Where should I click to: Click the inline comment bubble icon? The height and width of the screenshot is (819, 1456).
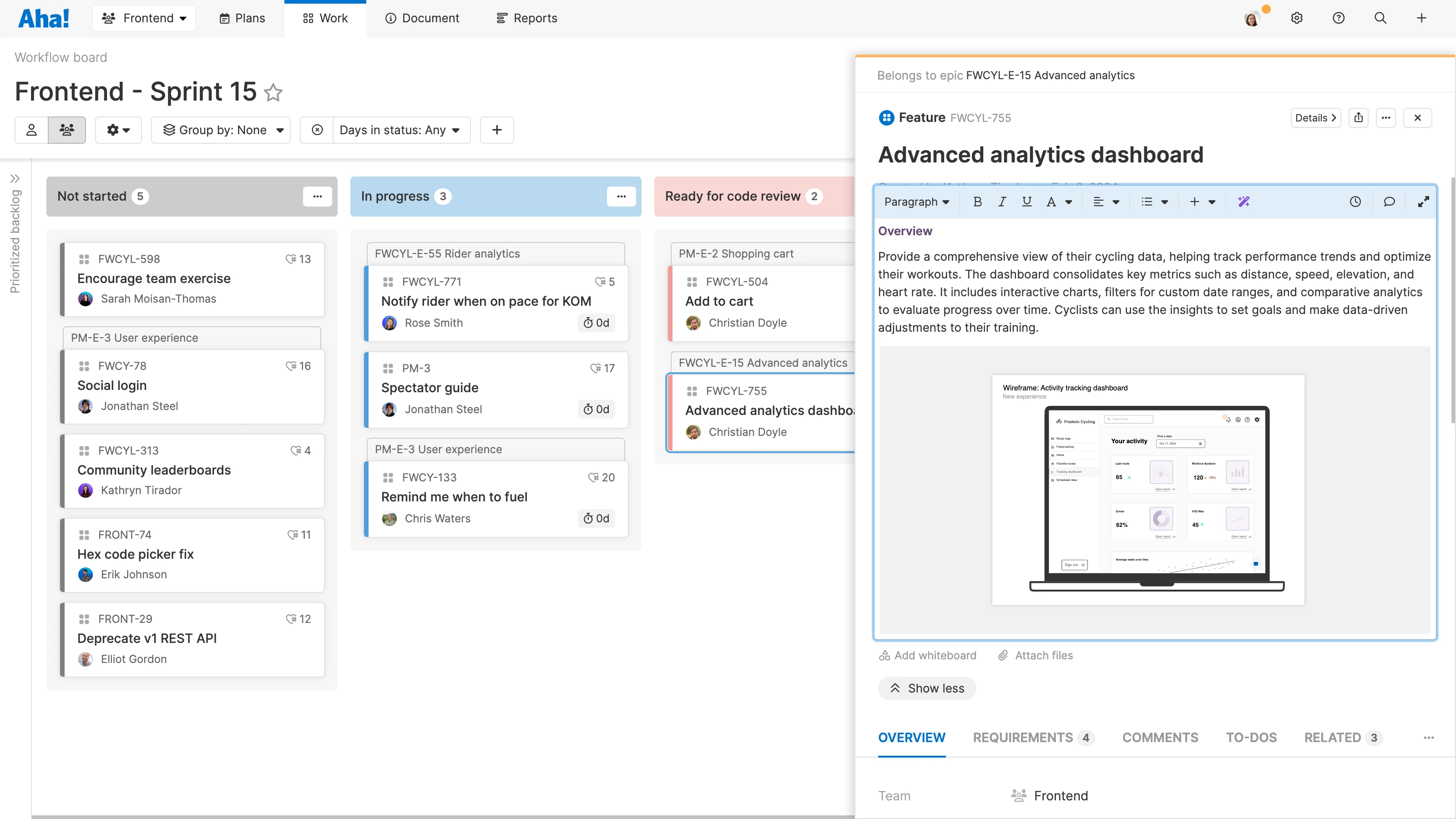point(1389,202)
